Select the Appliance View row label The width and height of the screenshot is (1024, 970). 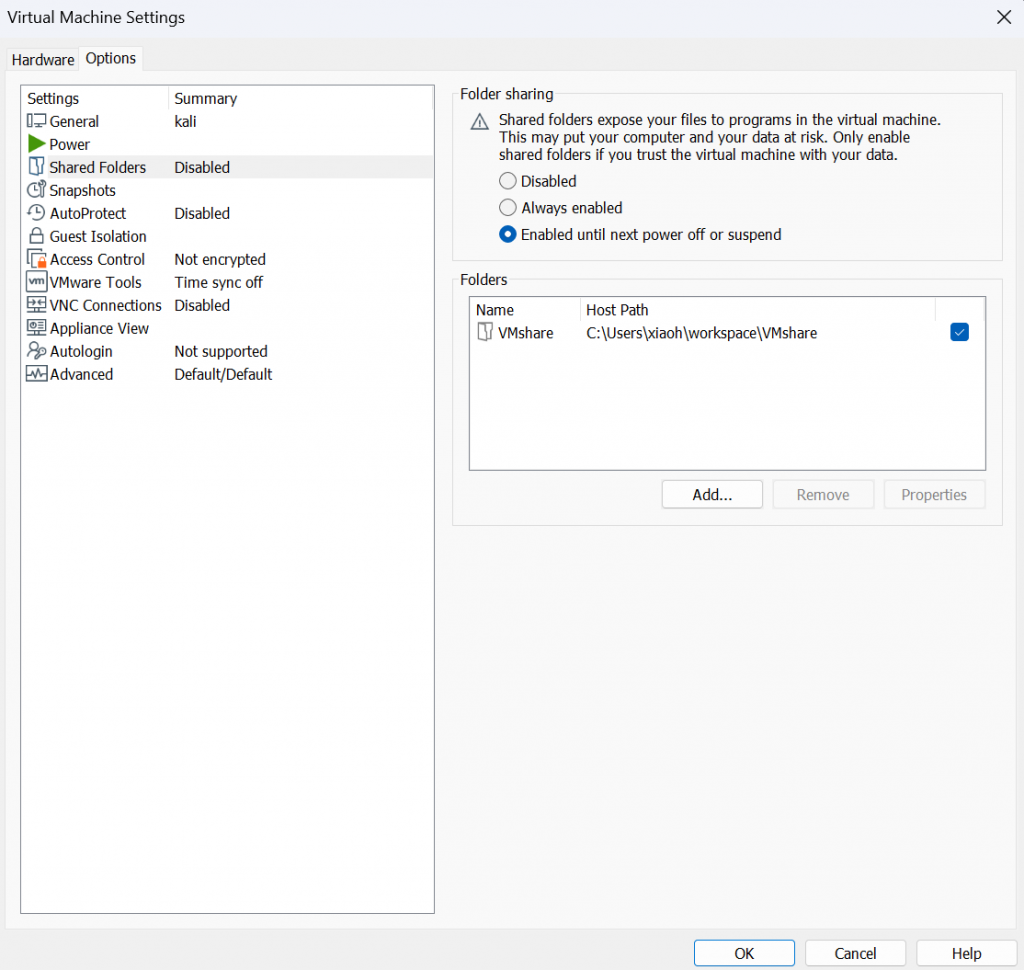99,328
